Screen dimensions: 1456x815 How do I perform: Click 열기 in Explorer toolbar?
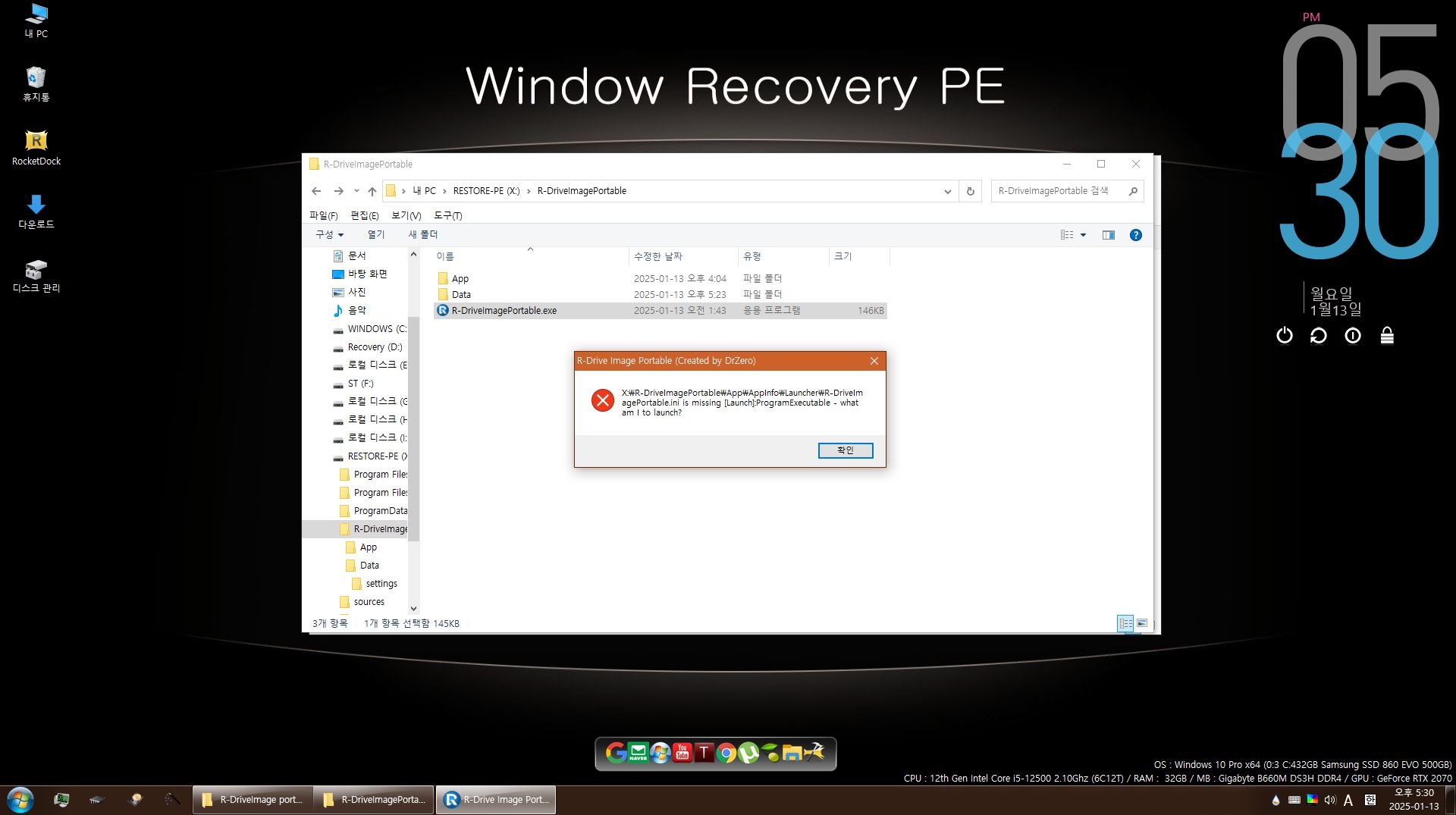(376, 235)
